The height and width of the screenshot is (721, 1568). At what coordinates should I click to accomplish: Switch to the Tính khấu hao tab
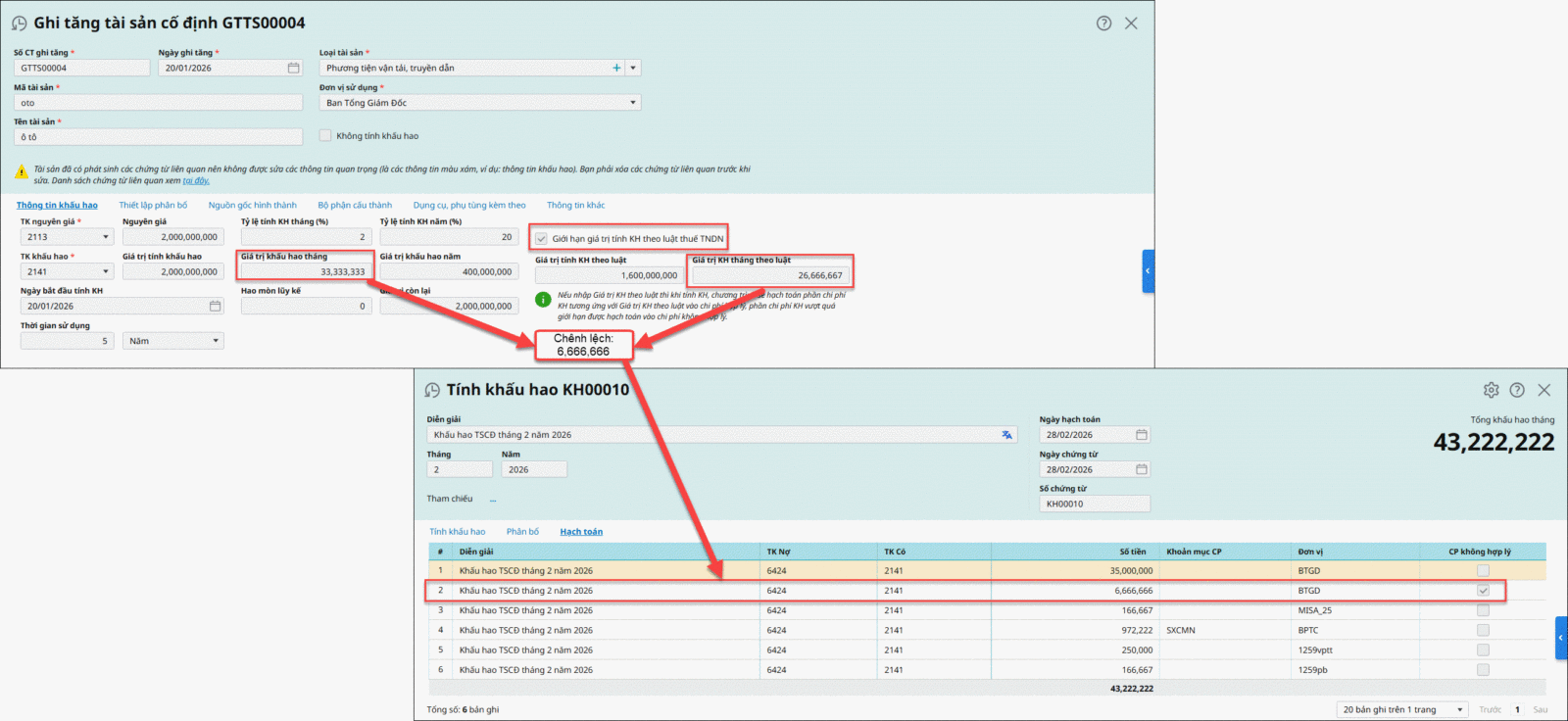(457, 532)
